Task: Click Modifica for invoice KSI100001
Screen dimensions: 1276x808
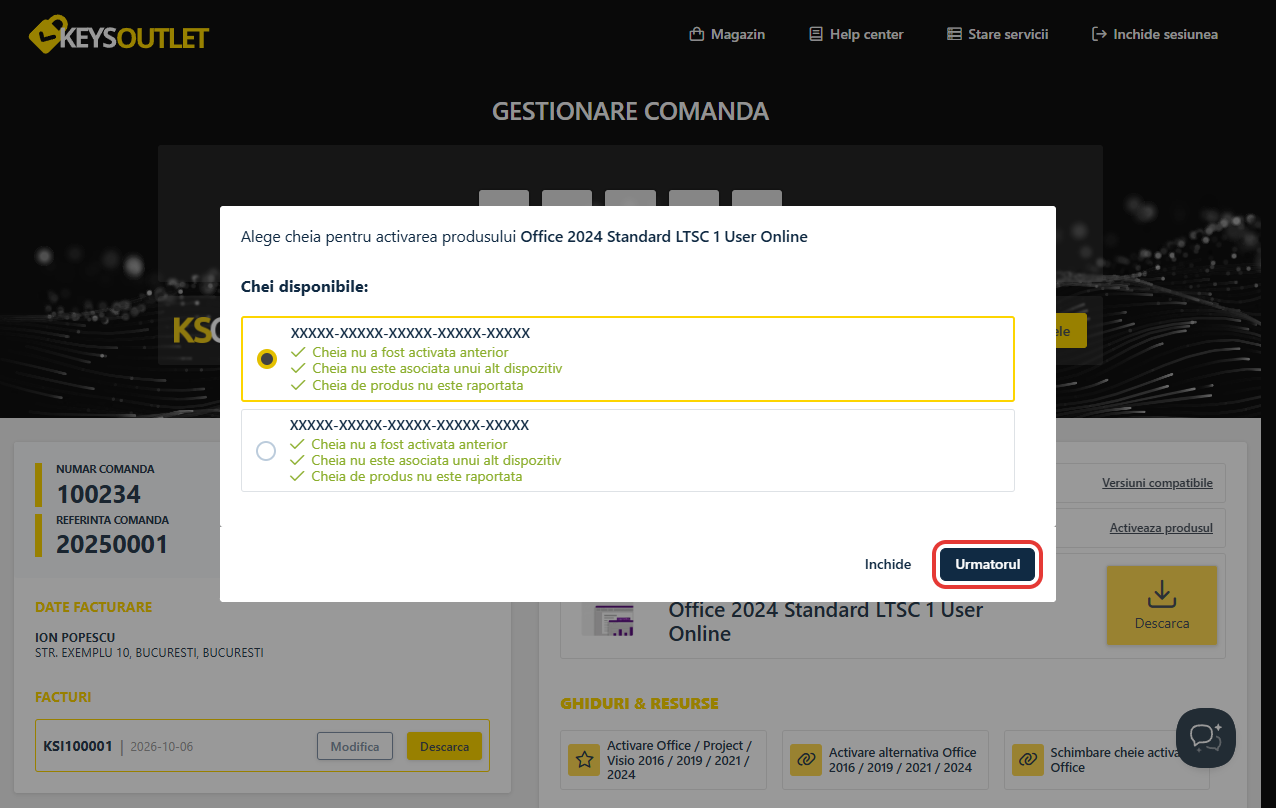Action: coord(355,746)
